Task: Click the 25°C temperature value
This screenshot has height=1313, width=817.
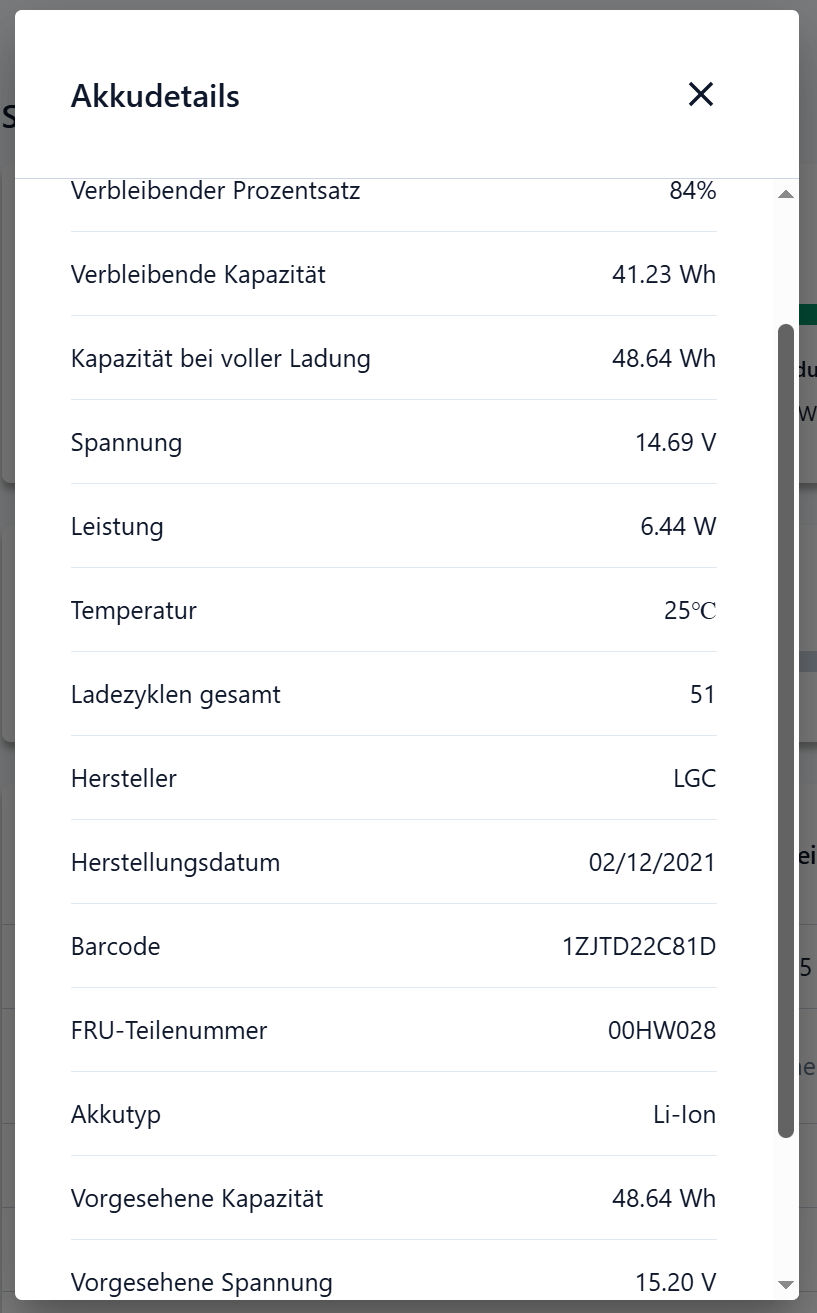Action: click(x=690, y=610)
